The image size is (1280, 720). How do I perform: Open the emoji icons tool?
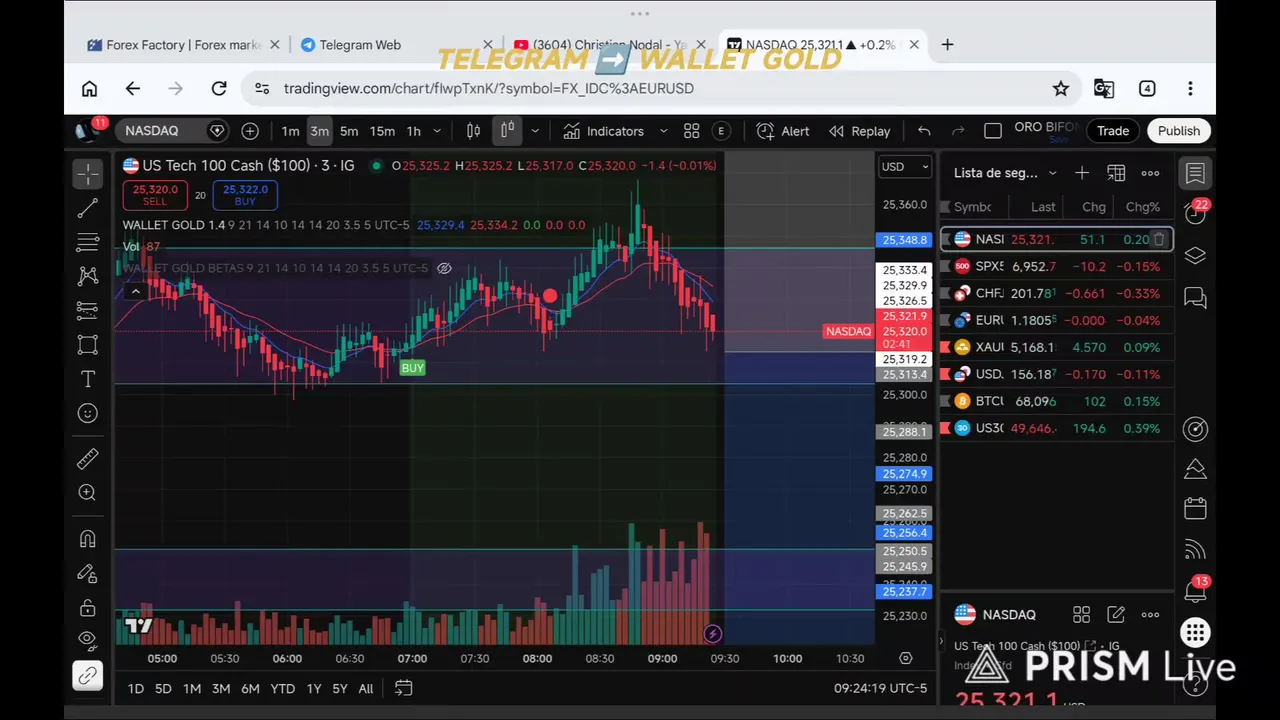[x=88, y=413]
